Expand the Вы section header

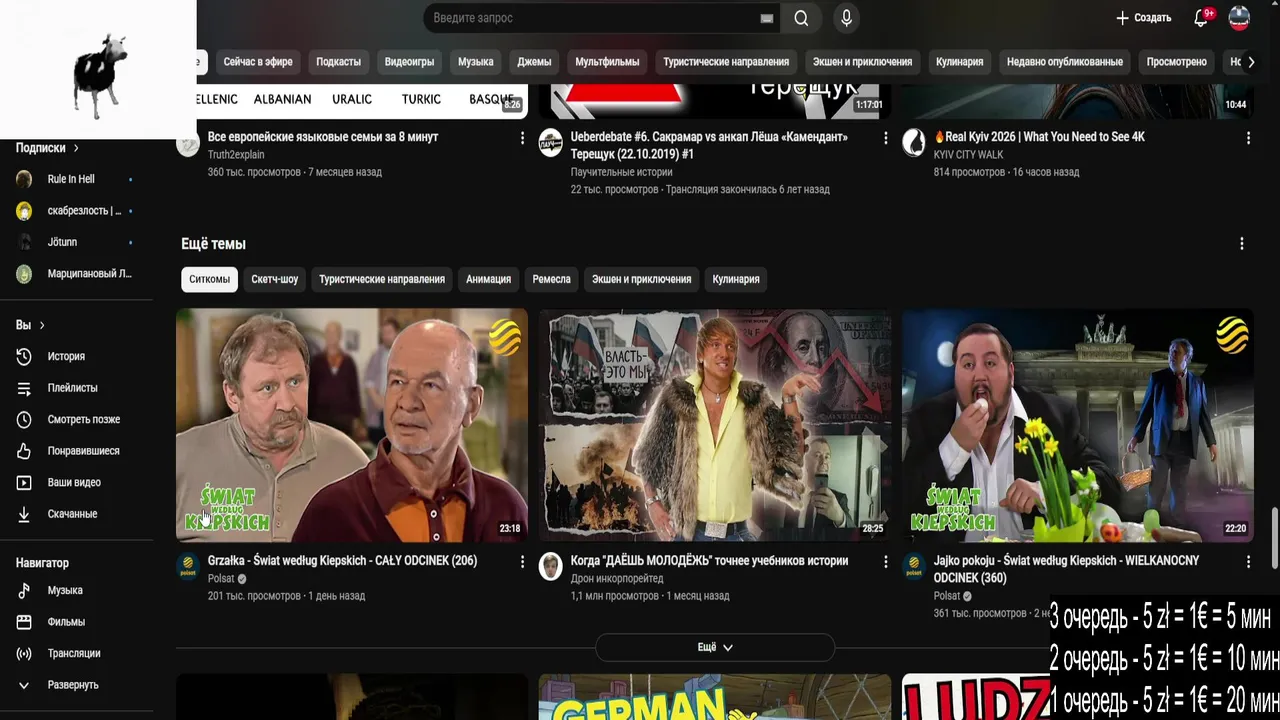click(30, 325)
